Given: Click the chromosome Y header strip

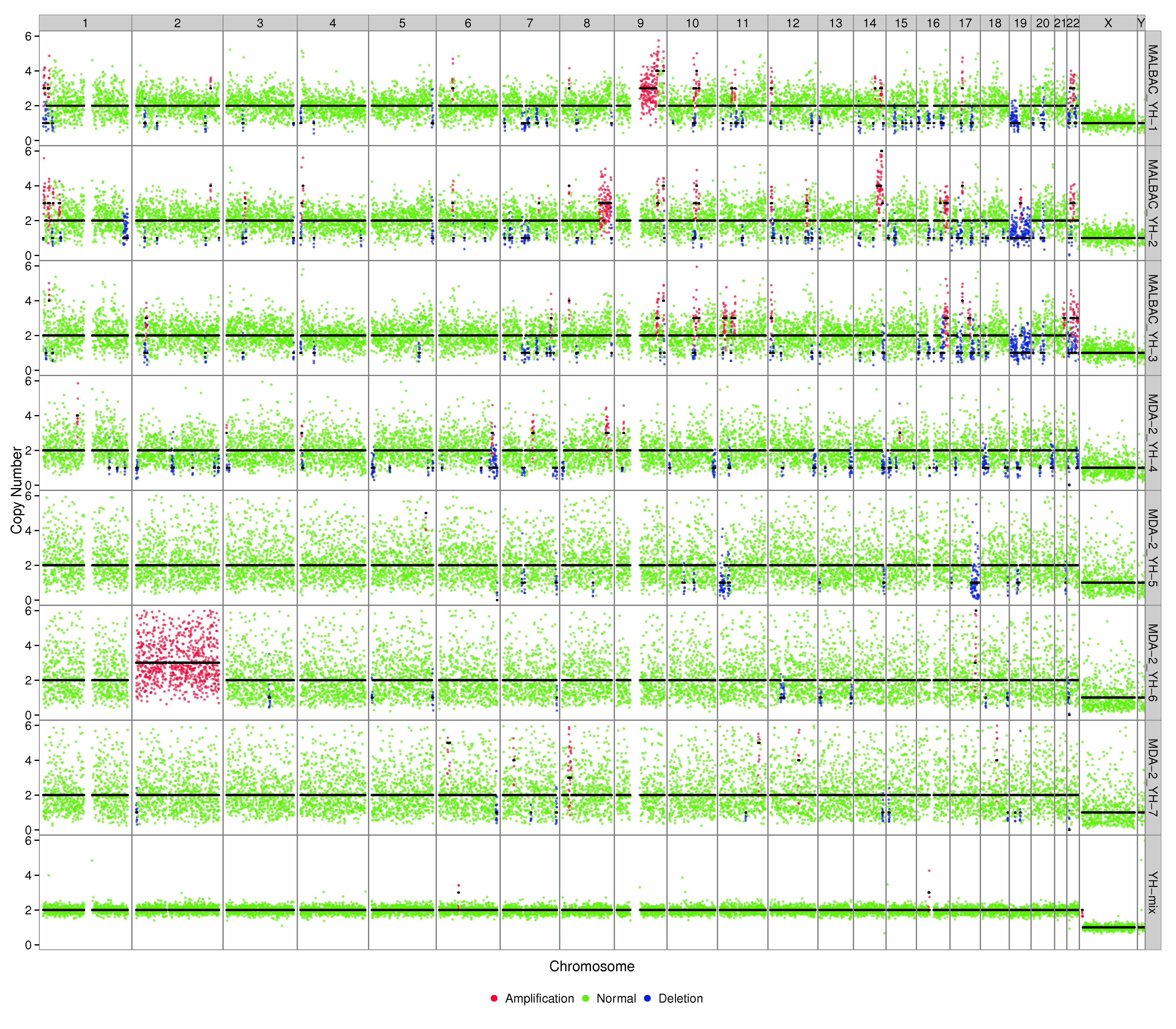Looking at the screenshot, I should tap(1141, 23).
